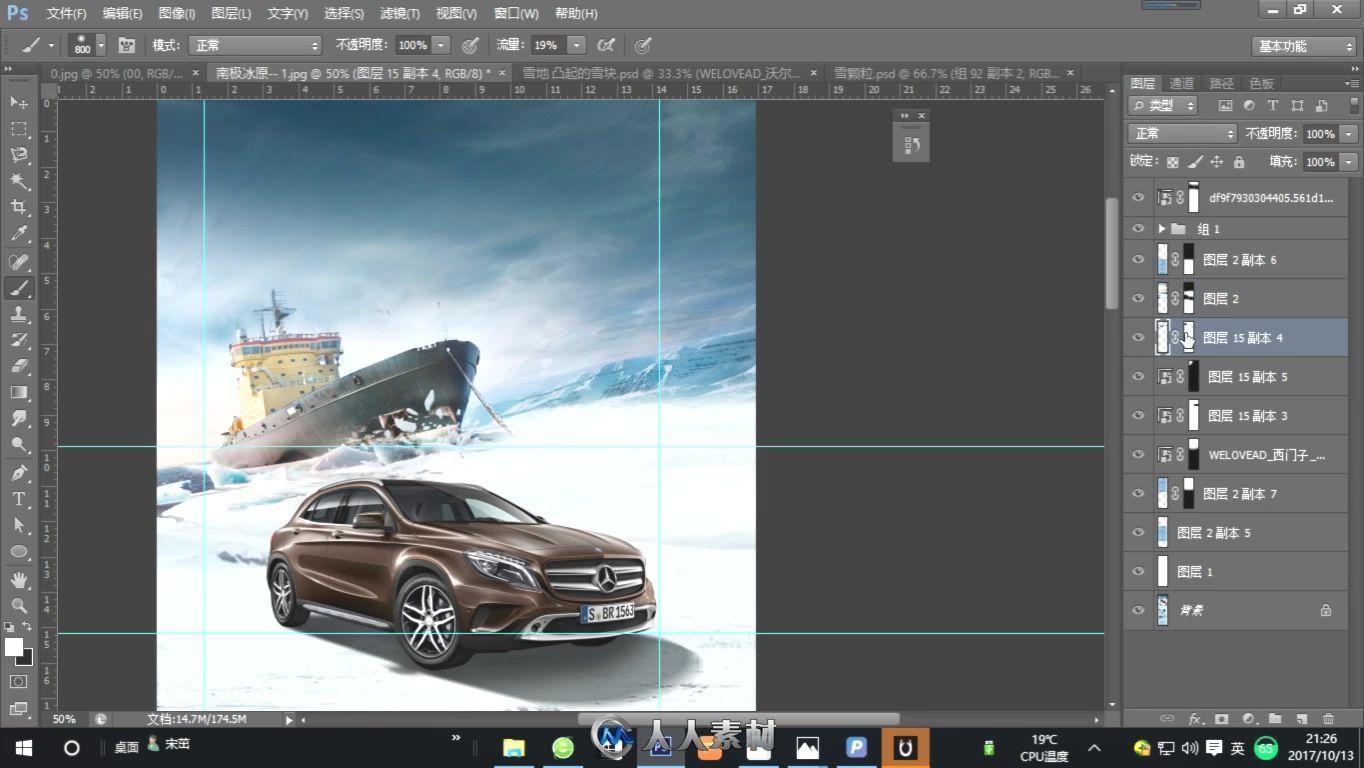This screenshot has height=768, width=1364.
Task: Click the foreground color swatch
Action: pos(14,647)
